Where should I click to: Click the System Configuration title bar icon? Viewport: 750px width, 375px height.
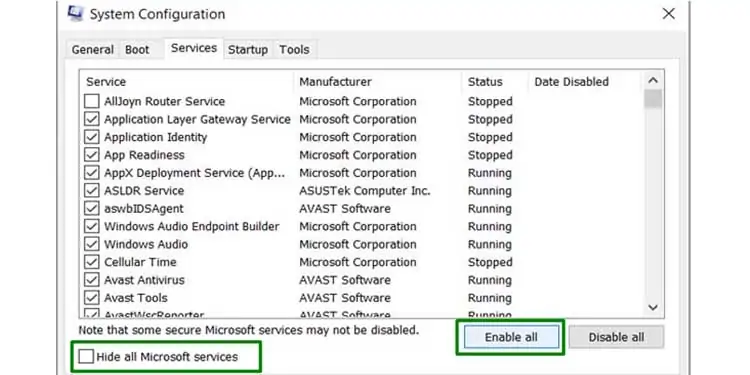coord(76,13)
